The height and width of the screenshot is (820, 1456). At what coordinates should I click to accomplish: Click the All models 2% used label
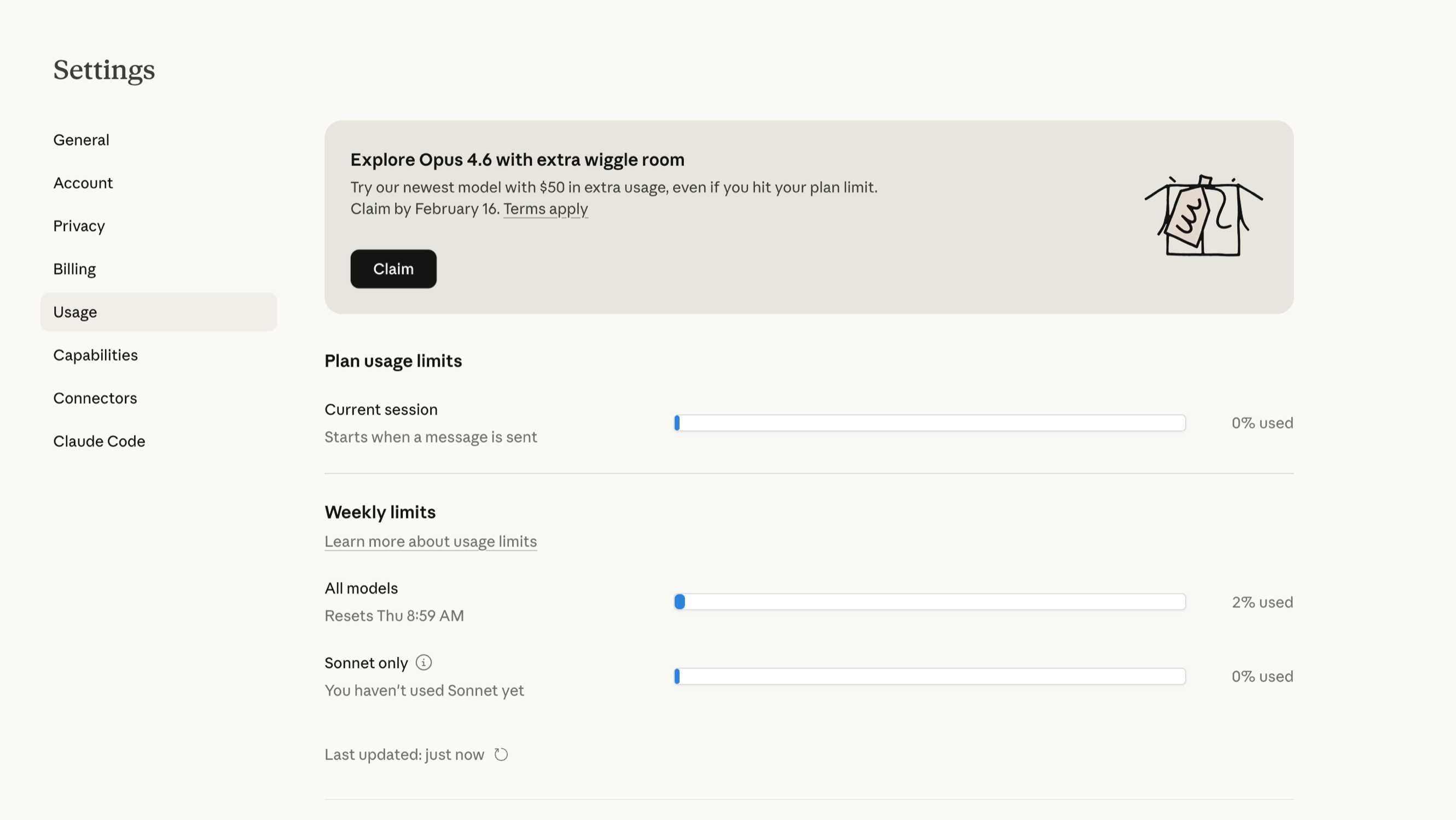click(1262, 602)
